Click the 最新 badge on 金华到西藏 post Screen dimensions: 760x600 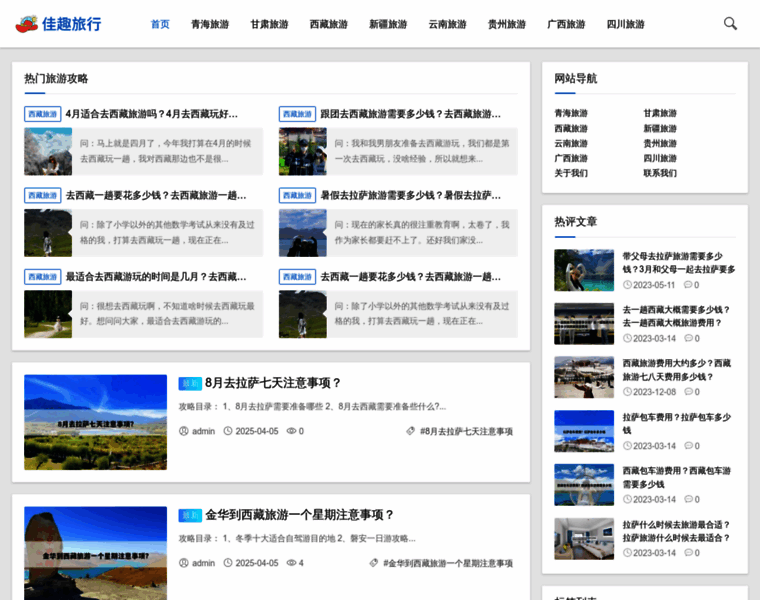tap(190, 516)
